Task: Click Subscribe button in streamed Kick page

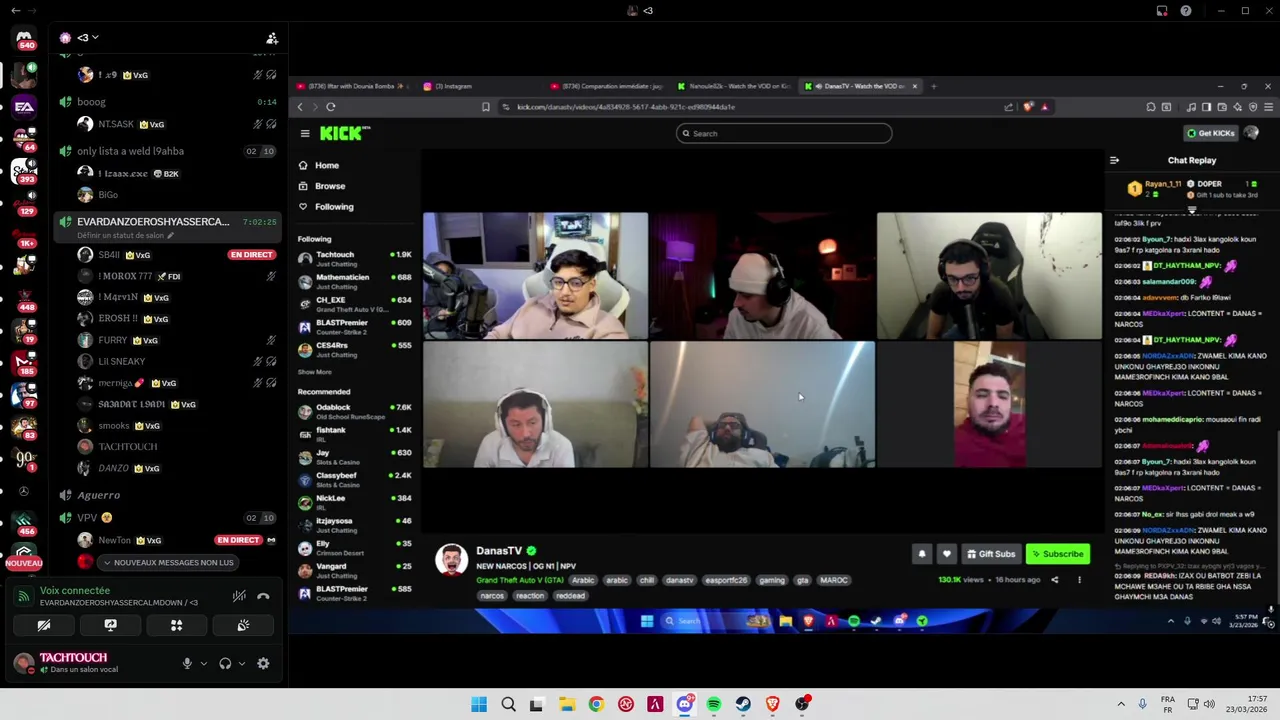Action: [x=1058, y=554]
